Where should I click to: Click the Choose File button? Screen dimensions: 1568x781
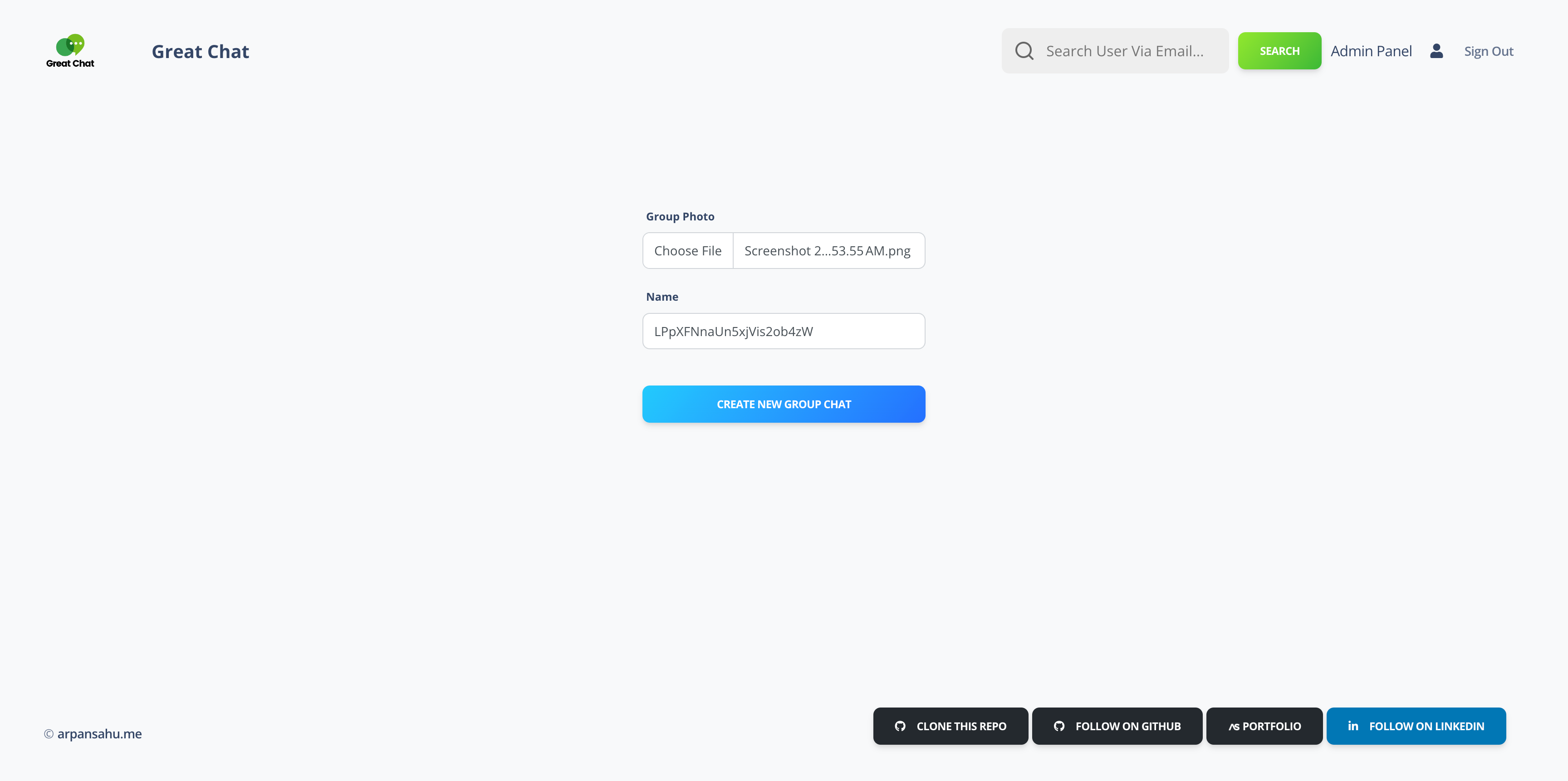point(688,251)
